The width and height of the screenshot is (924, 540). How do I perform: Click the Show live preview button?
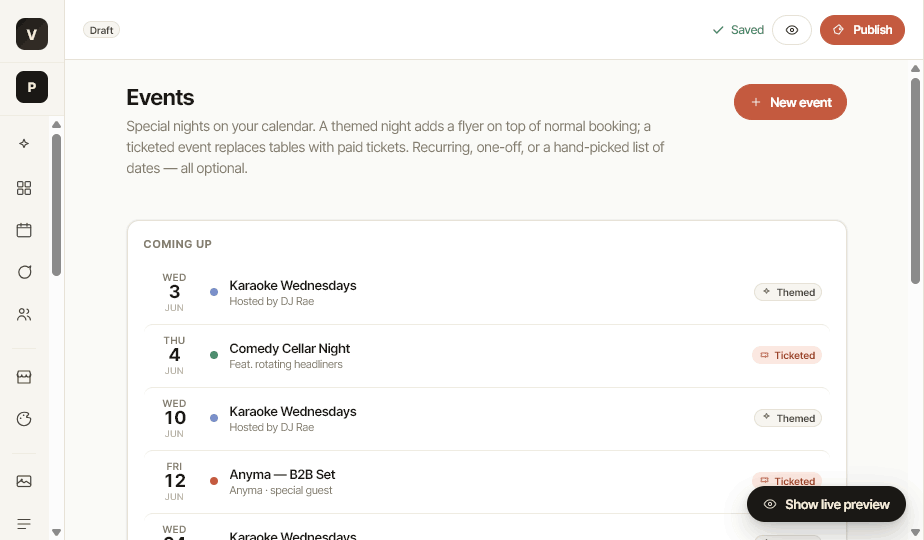click(x=826, y=504)
